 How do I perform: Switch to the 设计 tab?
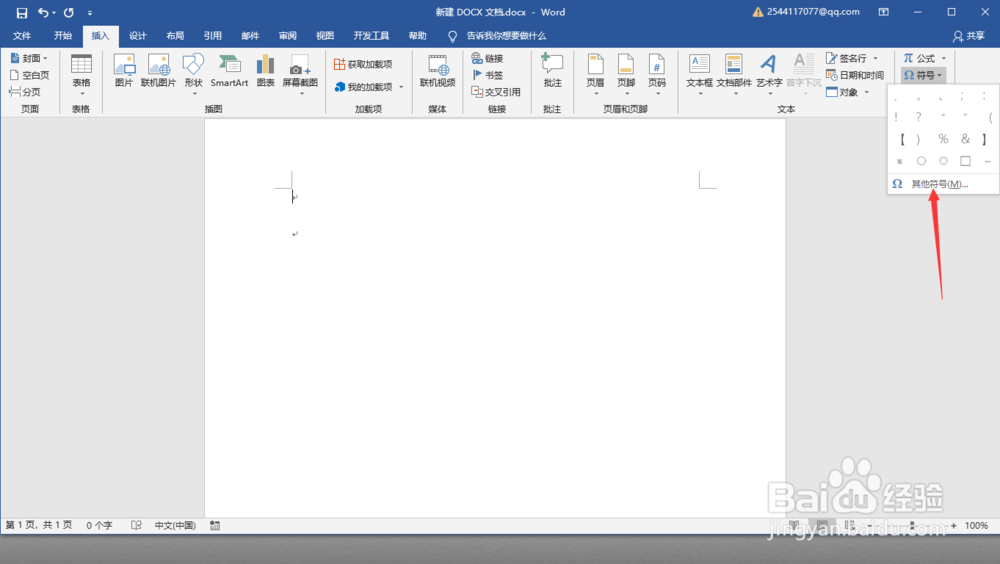pos(138,36)
